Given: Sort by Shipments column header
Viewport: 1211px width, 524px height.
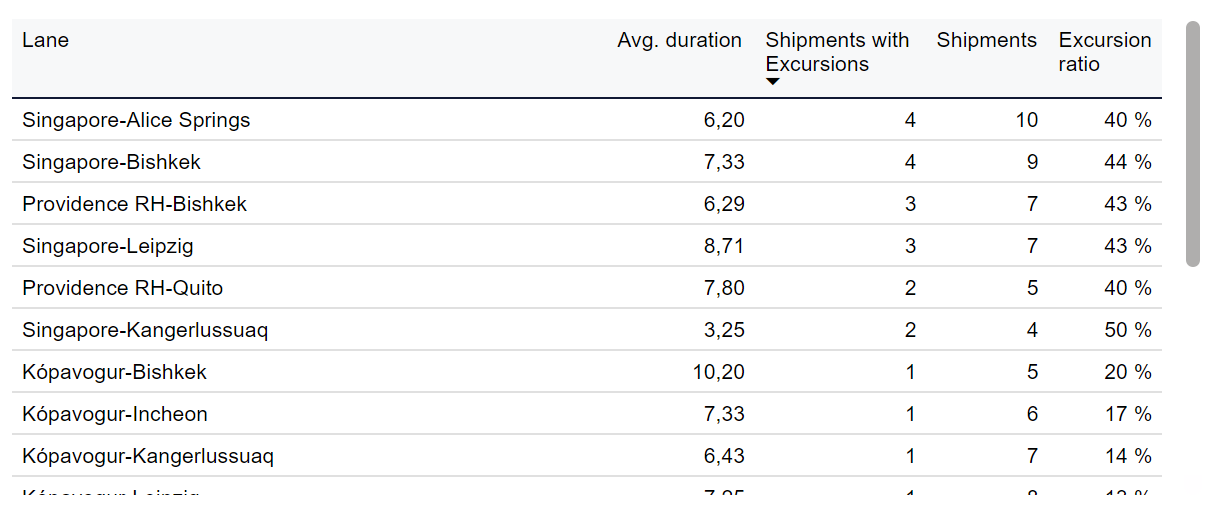Looking at the screenshot, I should 986,40.
